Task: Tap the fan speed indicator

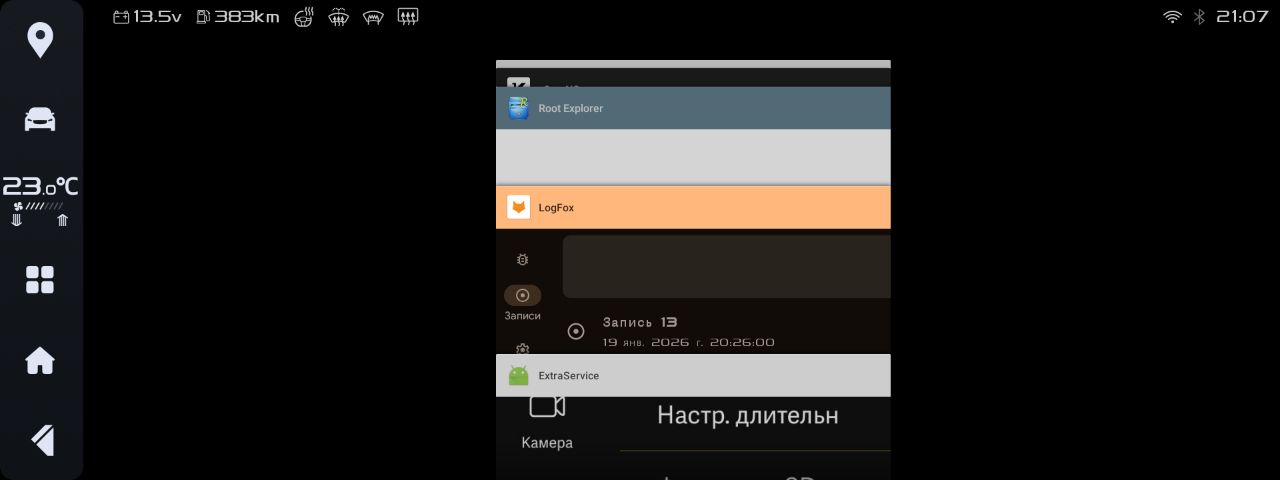Action: (39, 206)
